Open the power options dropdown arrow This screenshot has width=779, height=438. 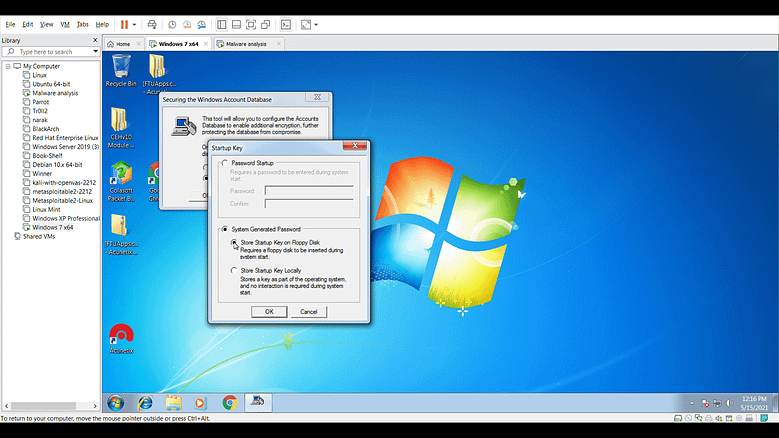tap(134, 24)
